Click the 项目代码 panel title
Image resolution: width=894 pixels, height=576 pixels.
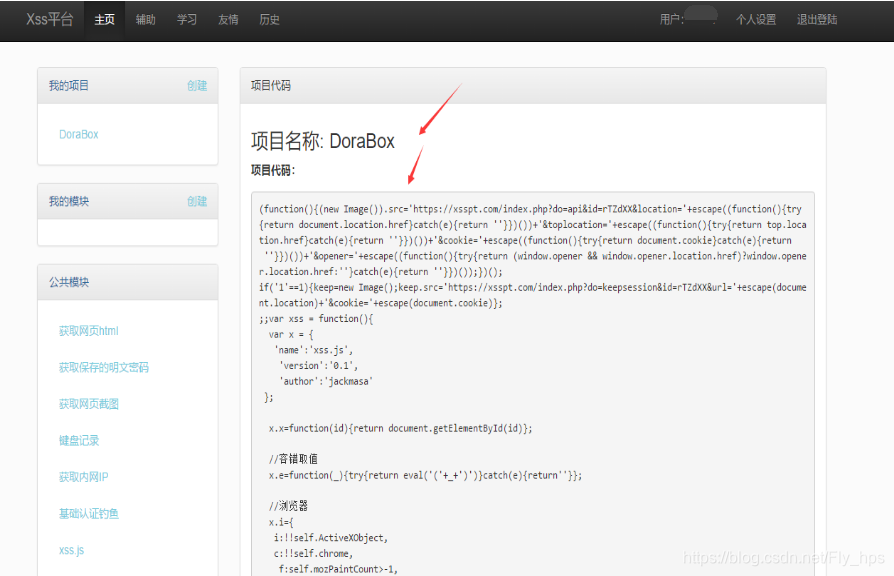(x=271, y=86)
